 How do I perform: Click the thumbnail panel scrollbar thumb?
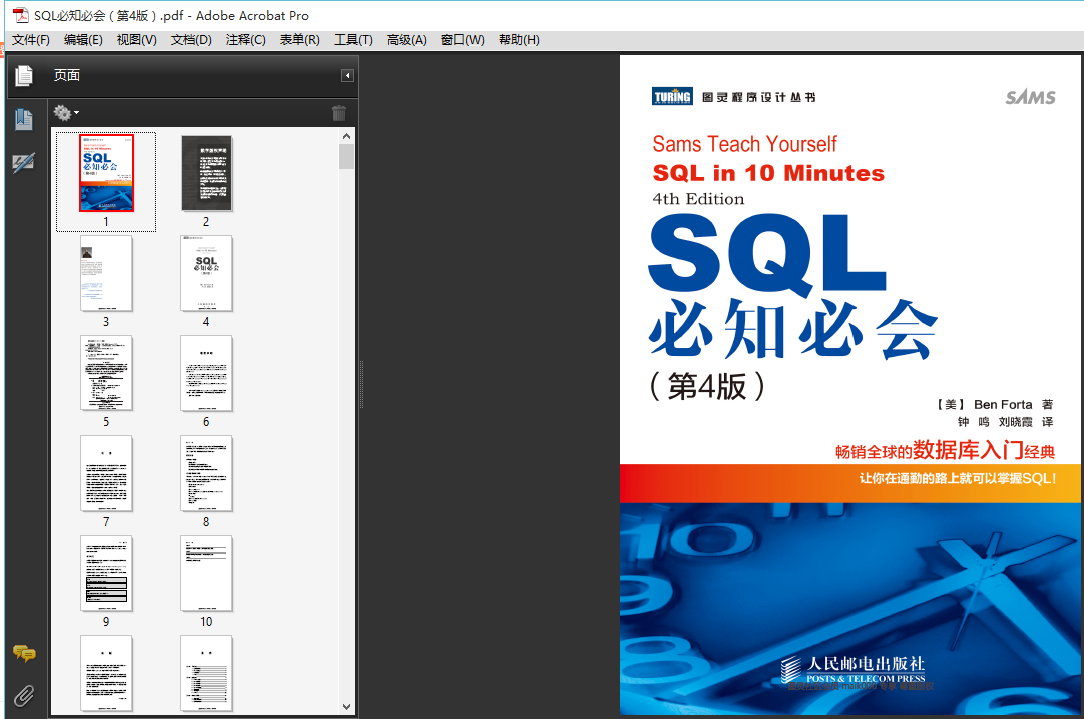point(346,156)
